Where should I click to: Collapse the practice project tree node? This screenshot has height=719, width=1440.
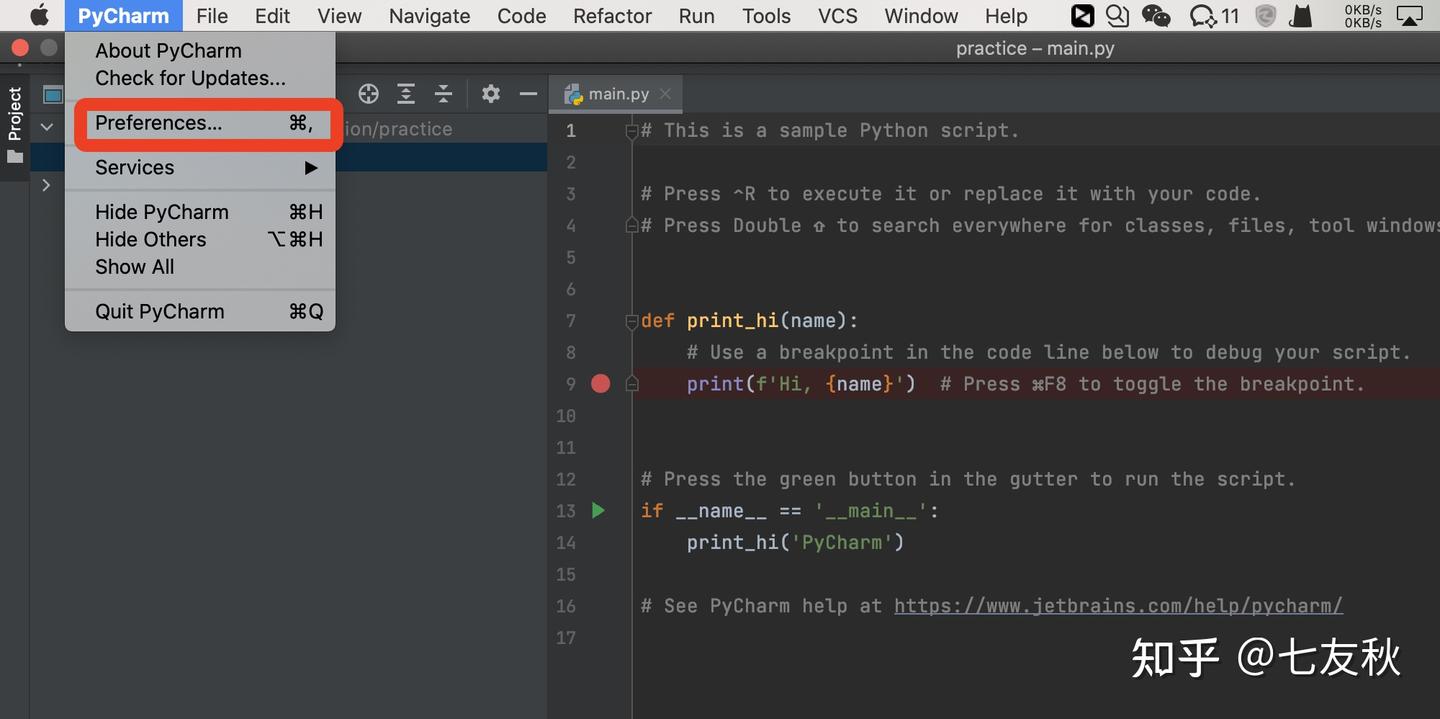pyautogui.click(x=46, y=128)
